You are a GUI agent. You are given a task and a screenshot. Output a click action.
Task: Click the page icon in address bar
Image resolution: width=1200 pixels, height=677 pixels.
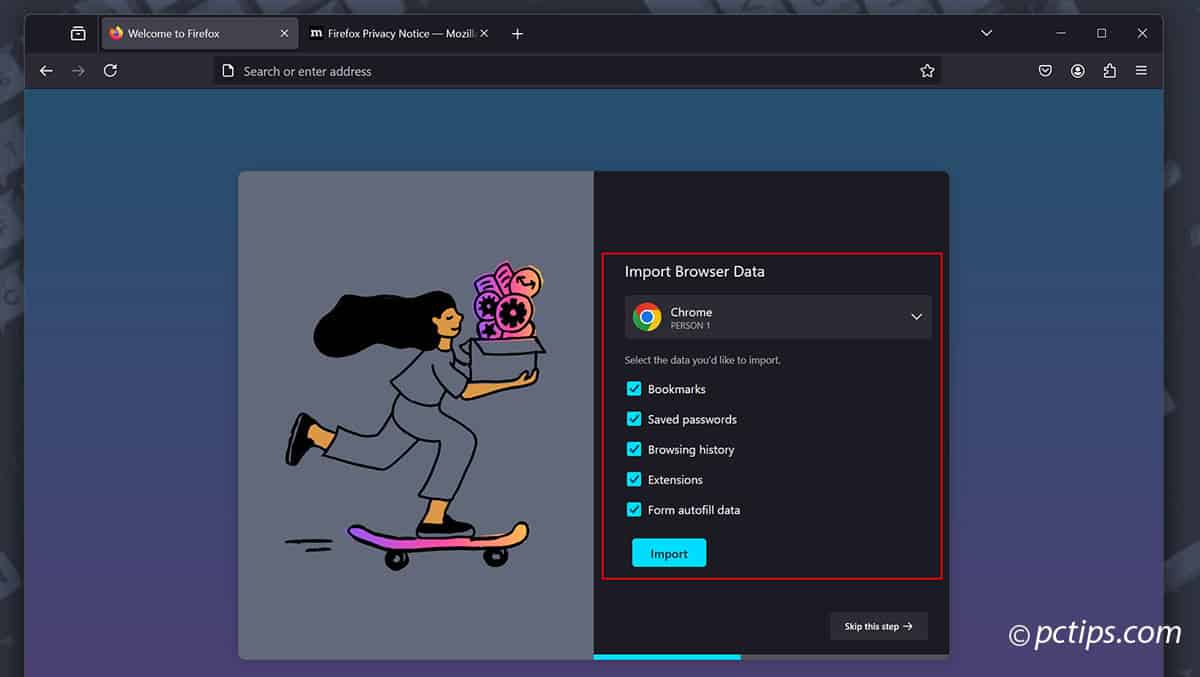[227, 71]
